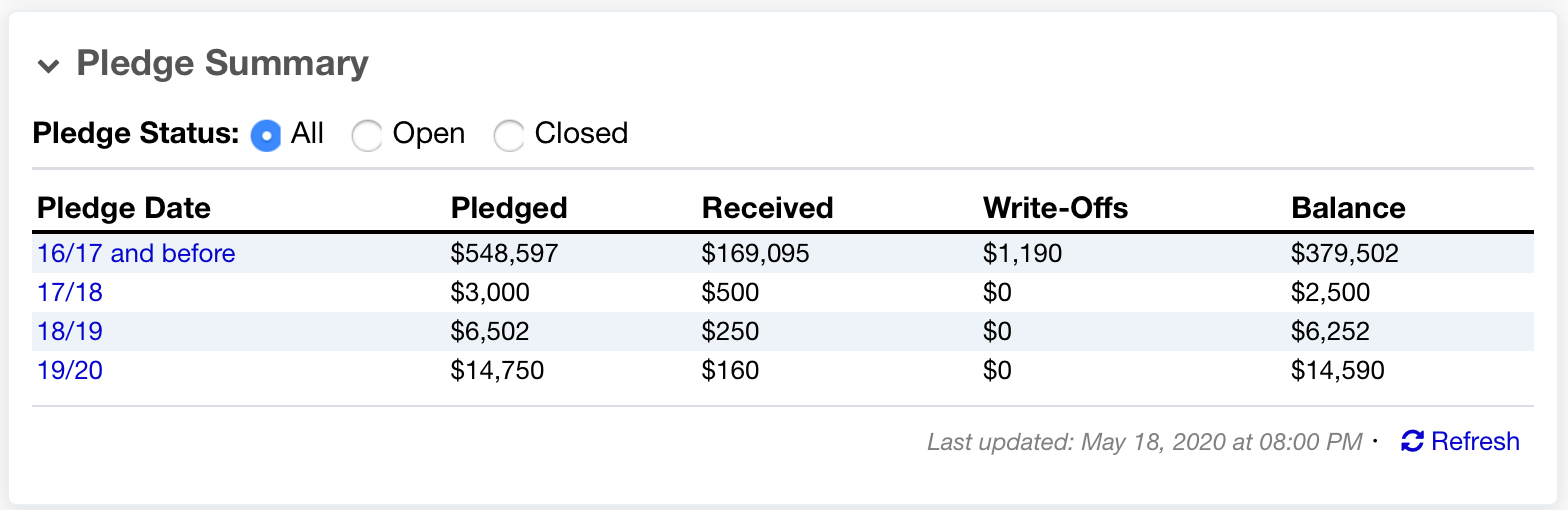Click the $548,597 pledged amount
The image size is (1568, 510).
[504, 253]
